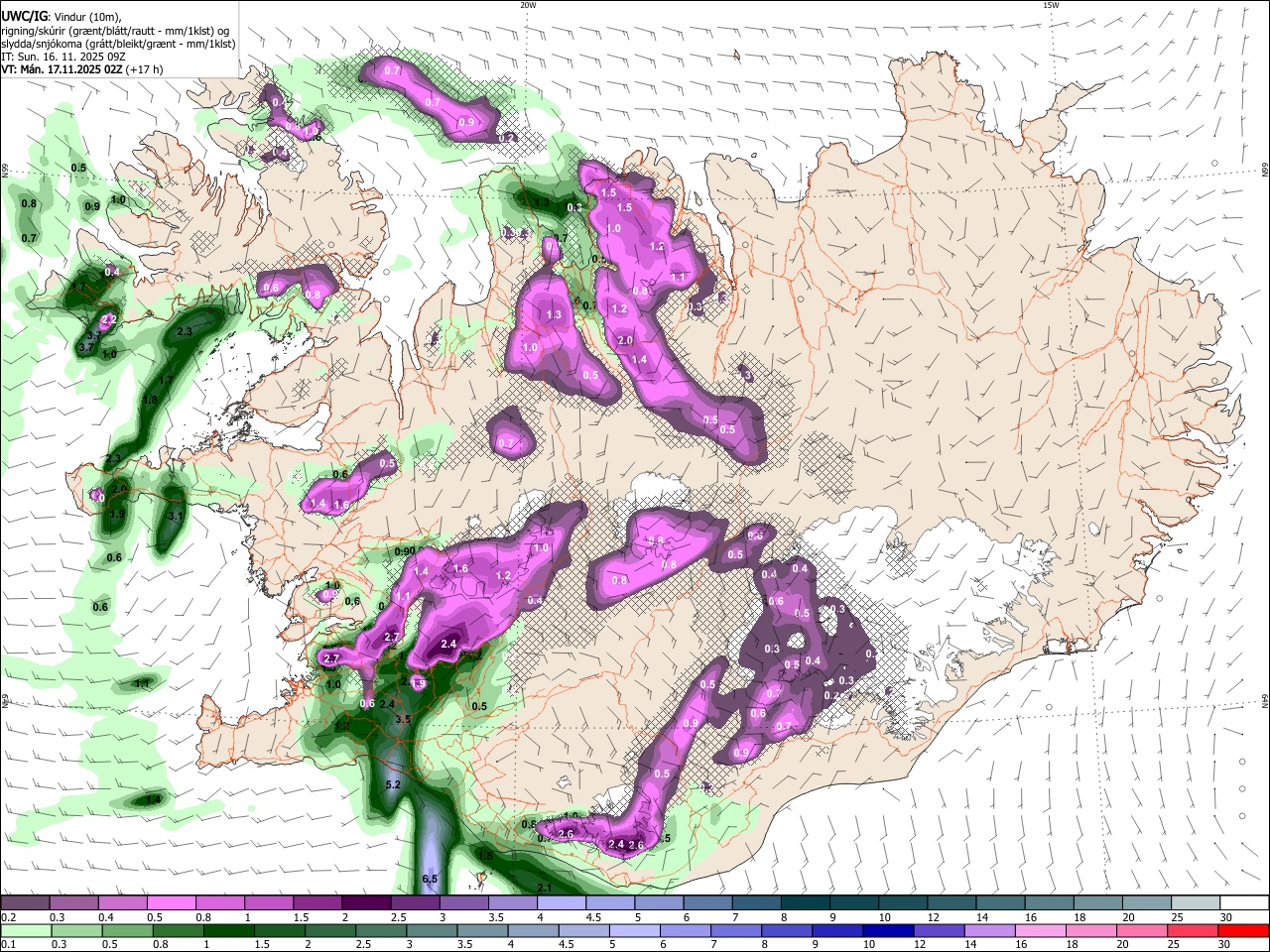
Task: Click the darkest purple swatch between 2 and 2.5
Action: [366, 902]
